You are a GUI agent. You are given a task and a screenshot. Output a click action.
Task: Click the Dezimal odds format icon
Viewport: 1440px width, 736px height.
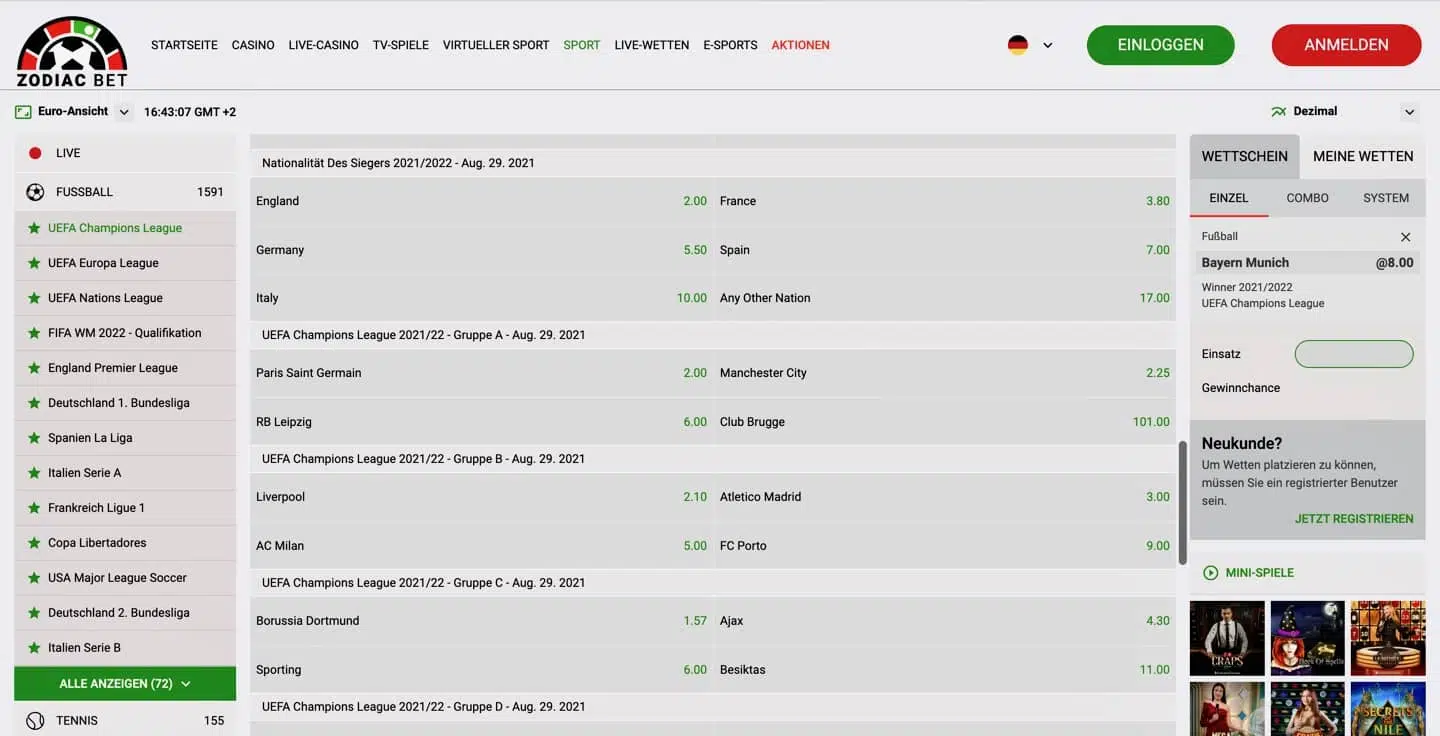pos(1278,112)
